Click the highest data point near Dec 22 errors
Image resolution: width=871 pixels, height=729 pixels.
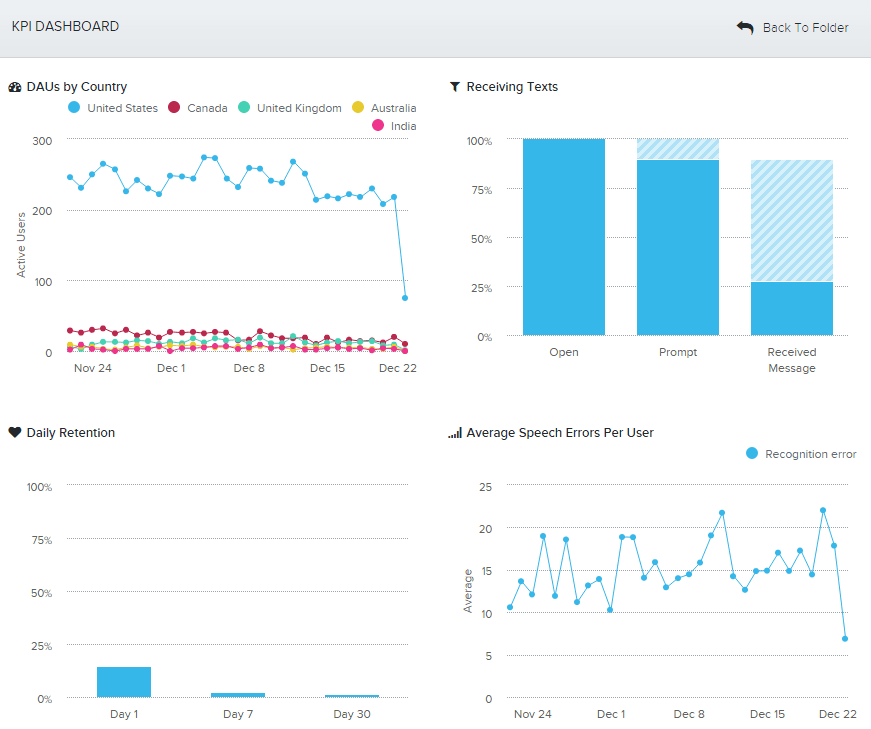coord(822,509)
